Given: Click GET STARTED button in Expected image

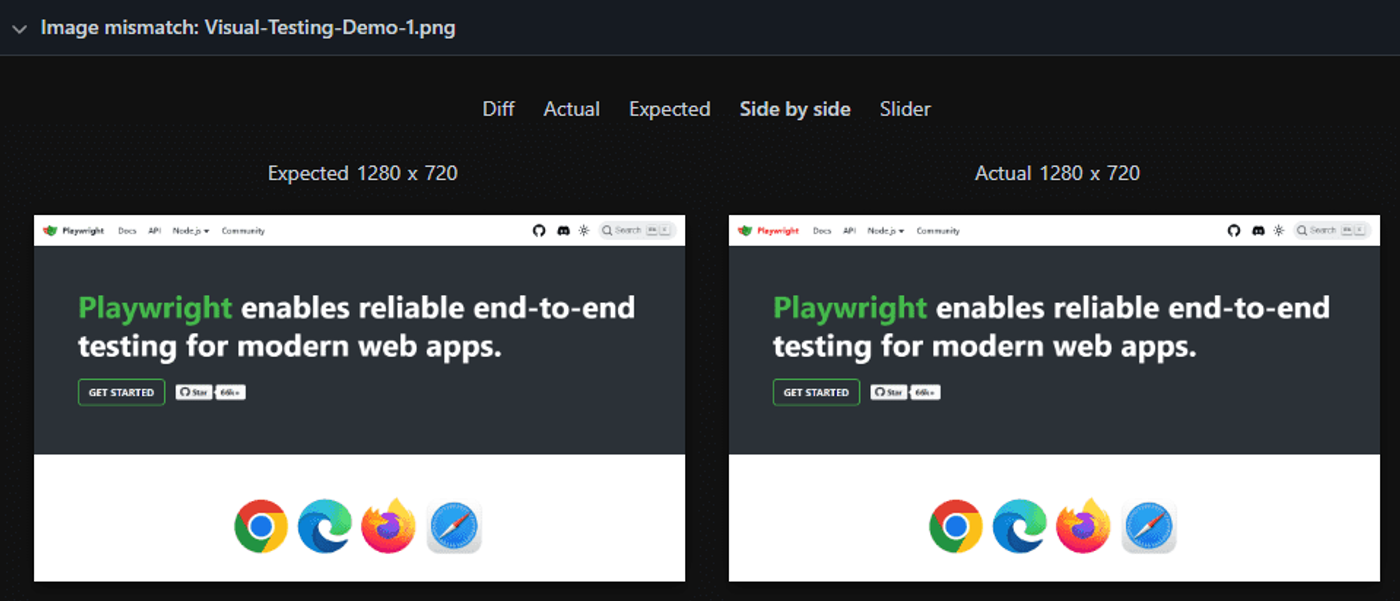Looking at the screenshot, I should click(121, 392).
